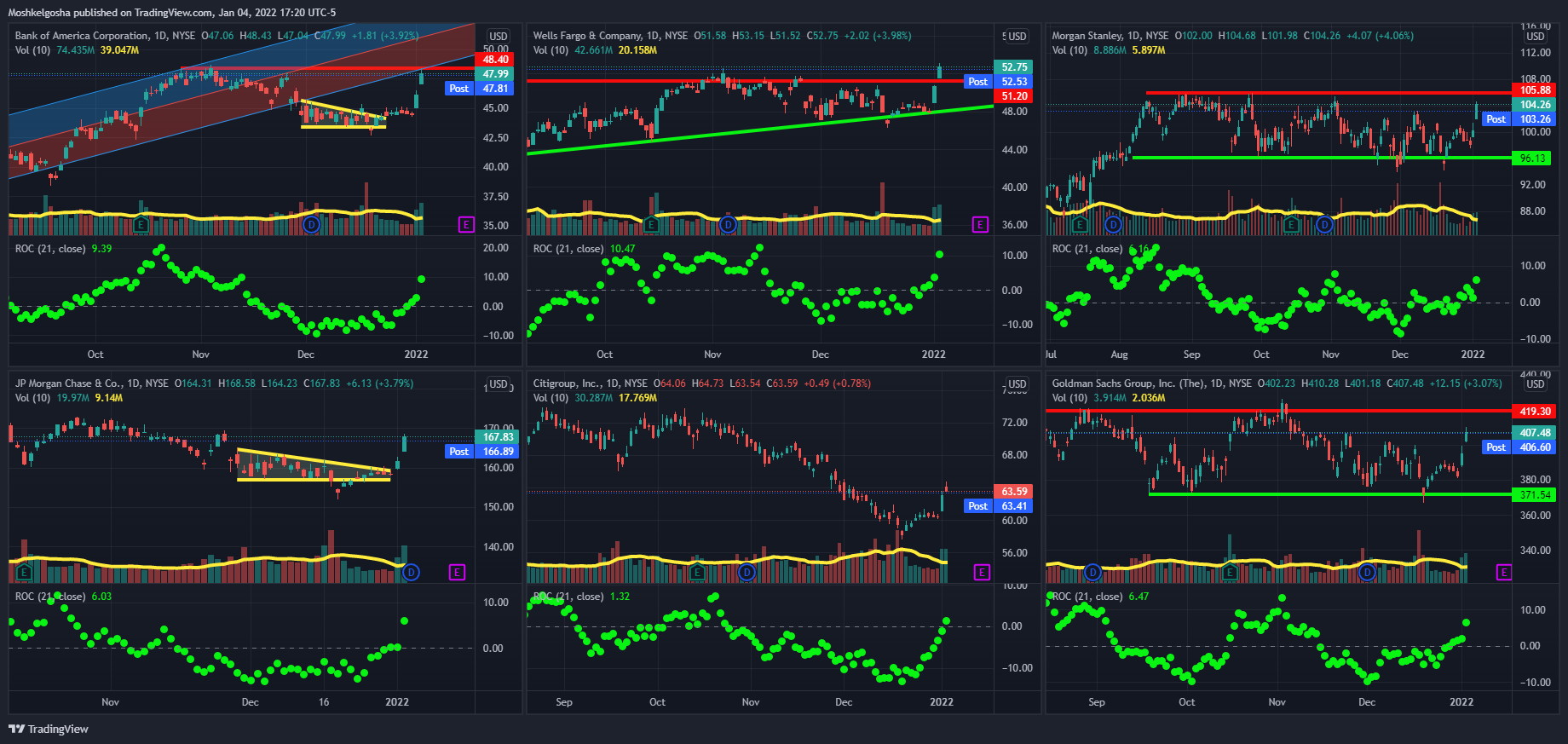1568x744 pixels.
Task: Open September dividend D marker on Goldman Sachs chart
Action: point(1092,573)
